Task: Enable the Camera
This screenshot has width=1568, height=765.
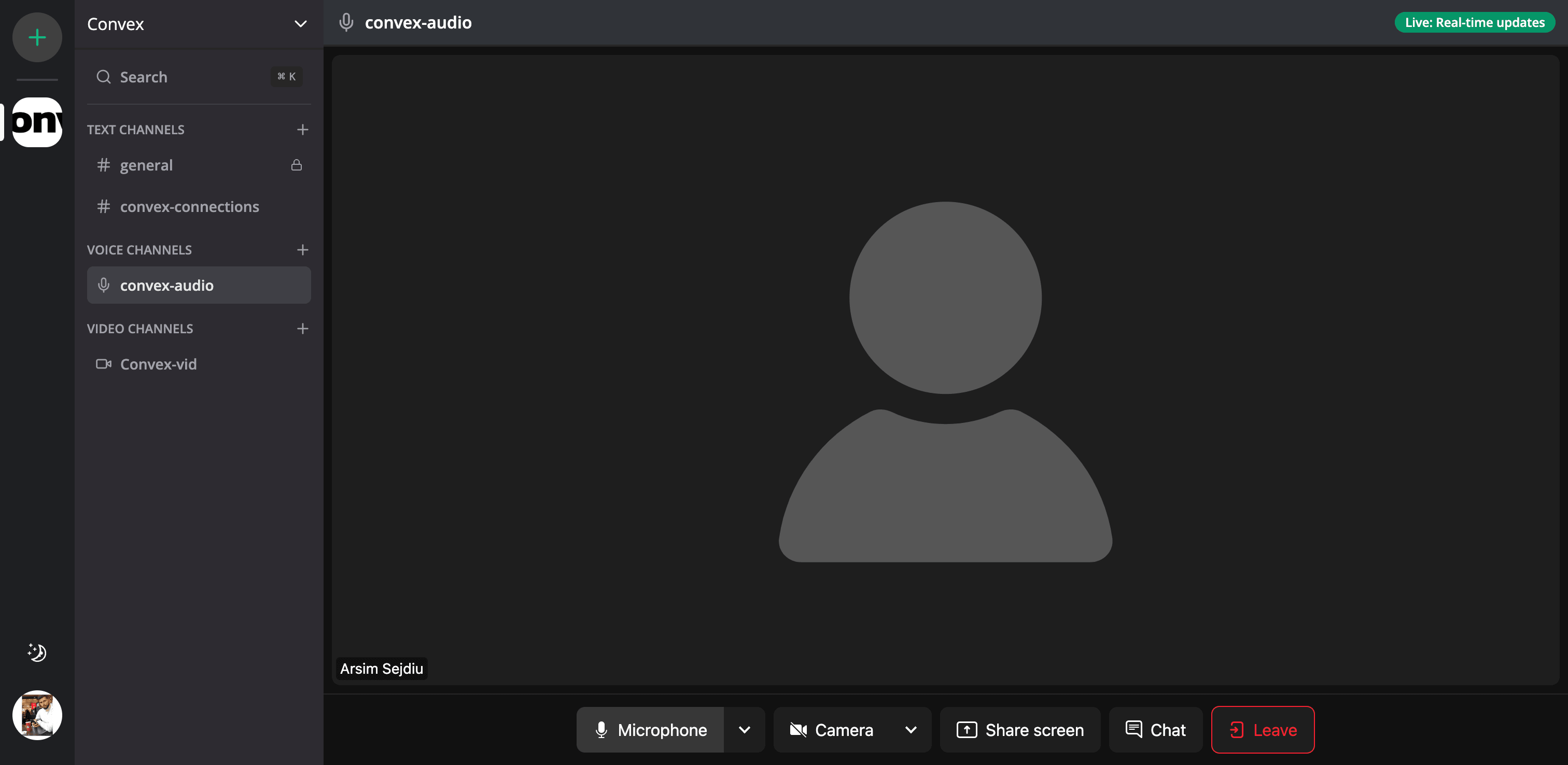Action: point(832,730)
